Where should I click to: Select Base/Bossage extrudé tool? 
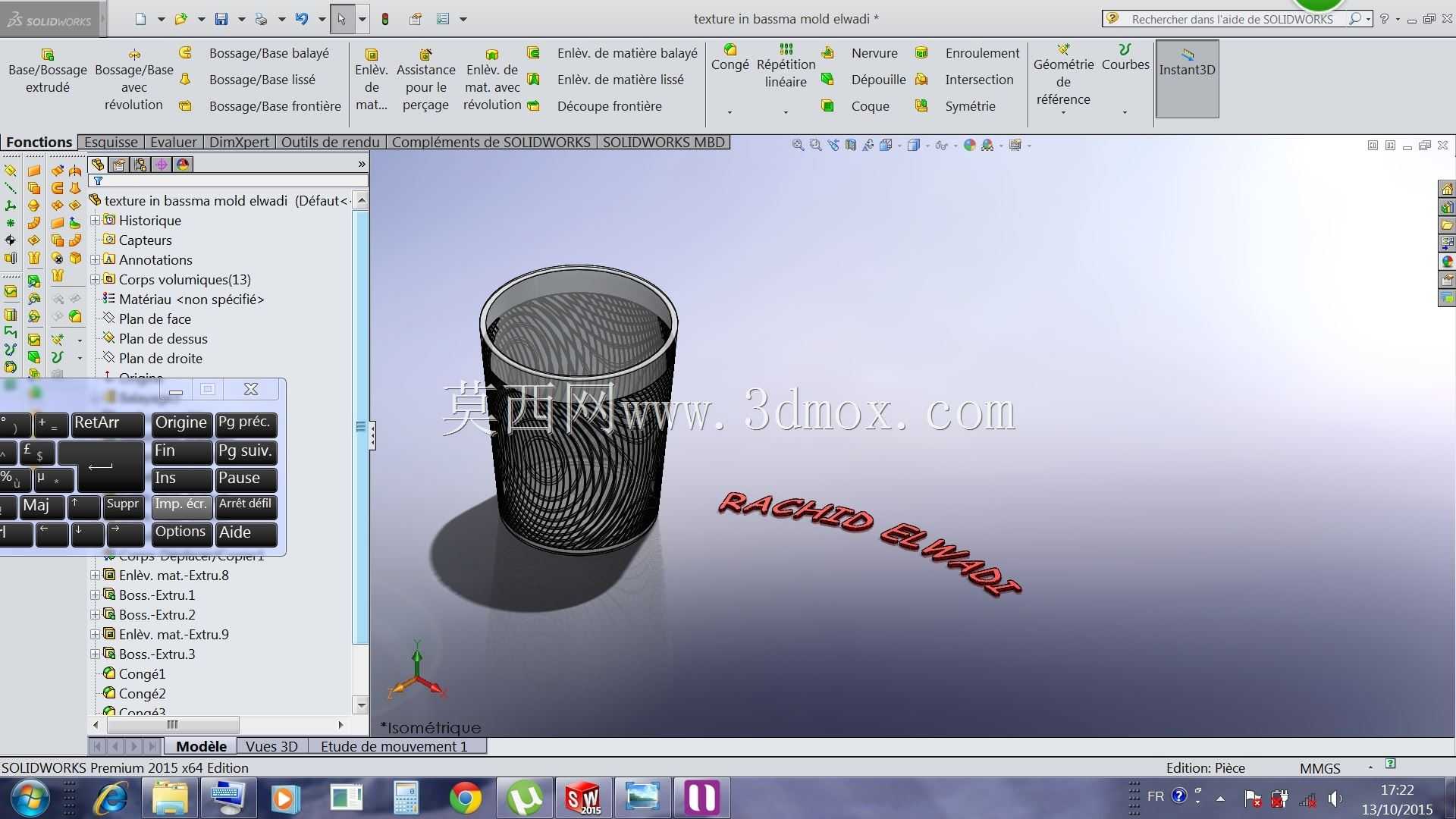pos(47,71)
